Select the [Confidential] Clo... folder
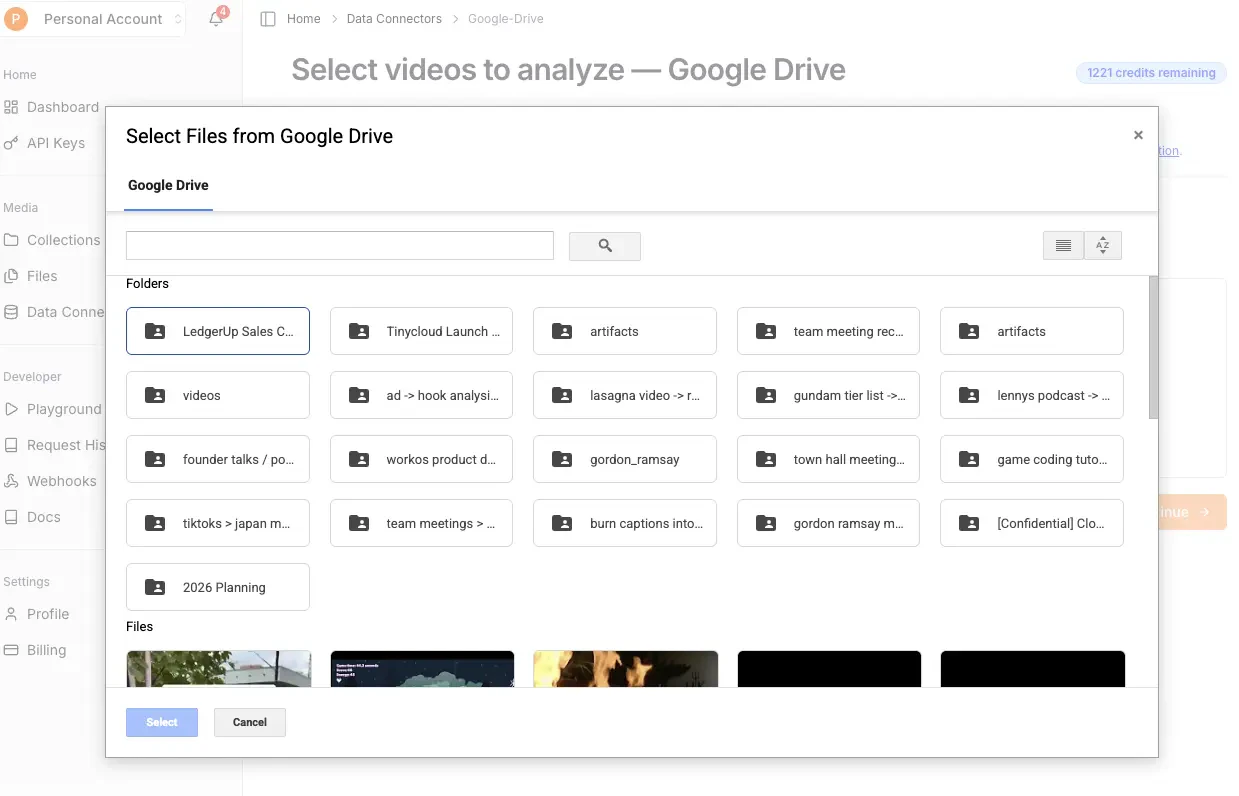This screenshot has width=1239, height=796. pyautogui.click(x=1032, y=523)
